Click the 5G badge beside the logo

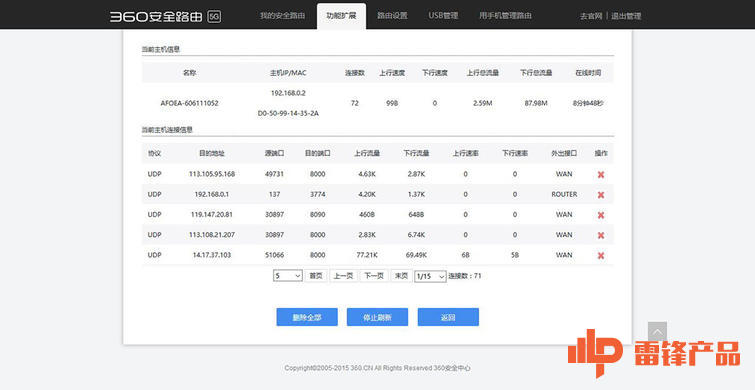(x=214, y=16)
